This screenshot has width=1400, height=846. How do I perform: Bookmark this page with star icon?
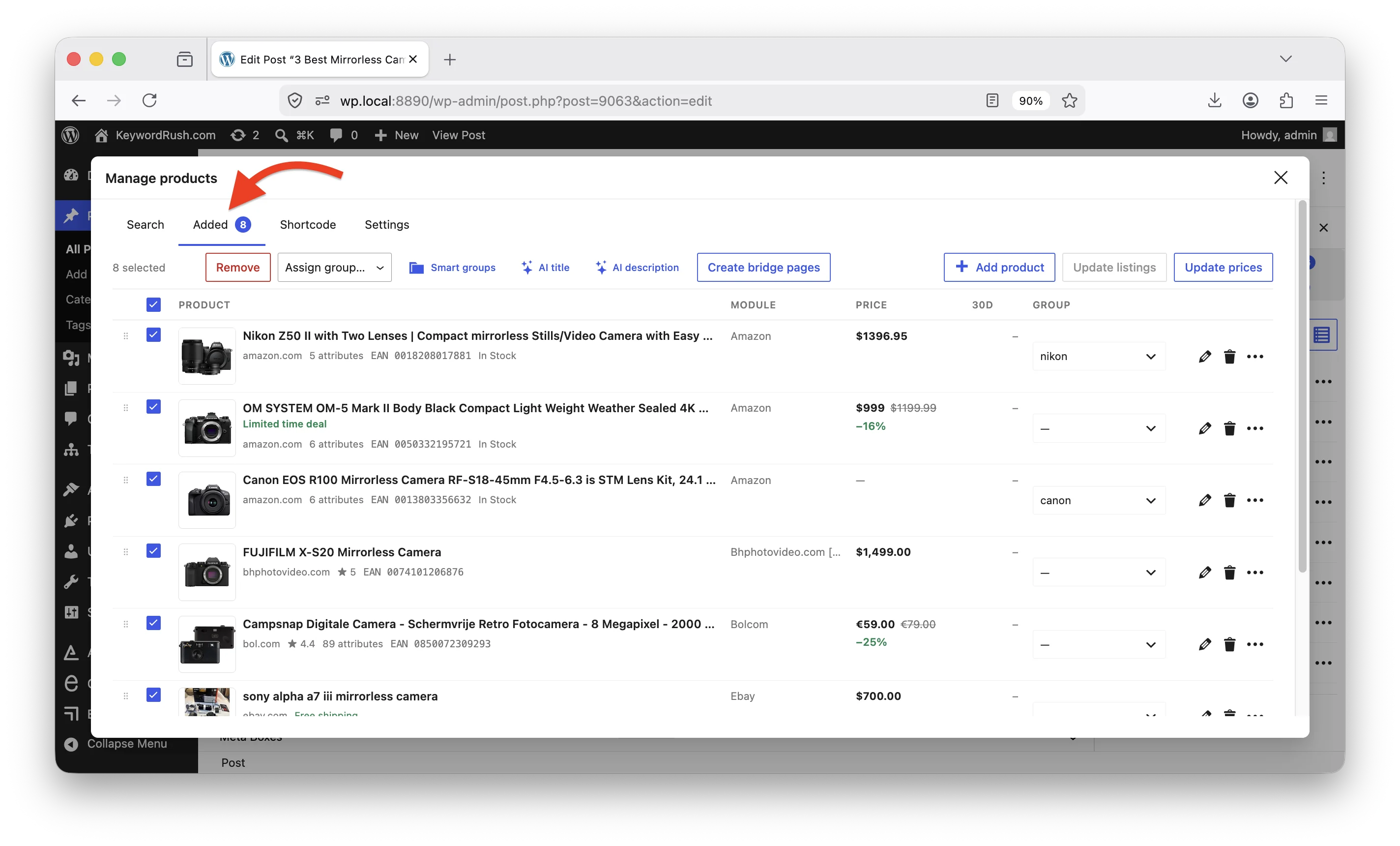(1069, 101)
